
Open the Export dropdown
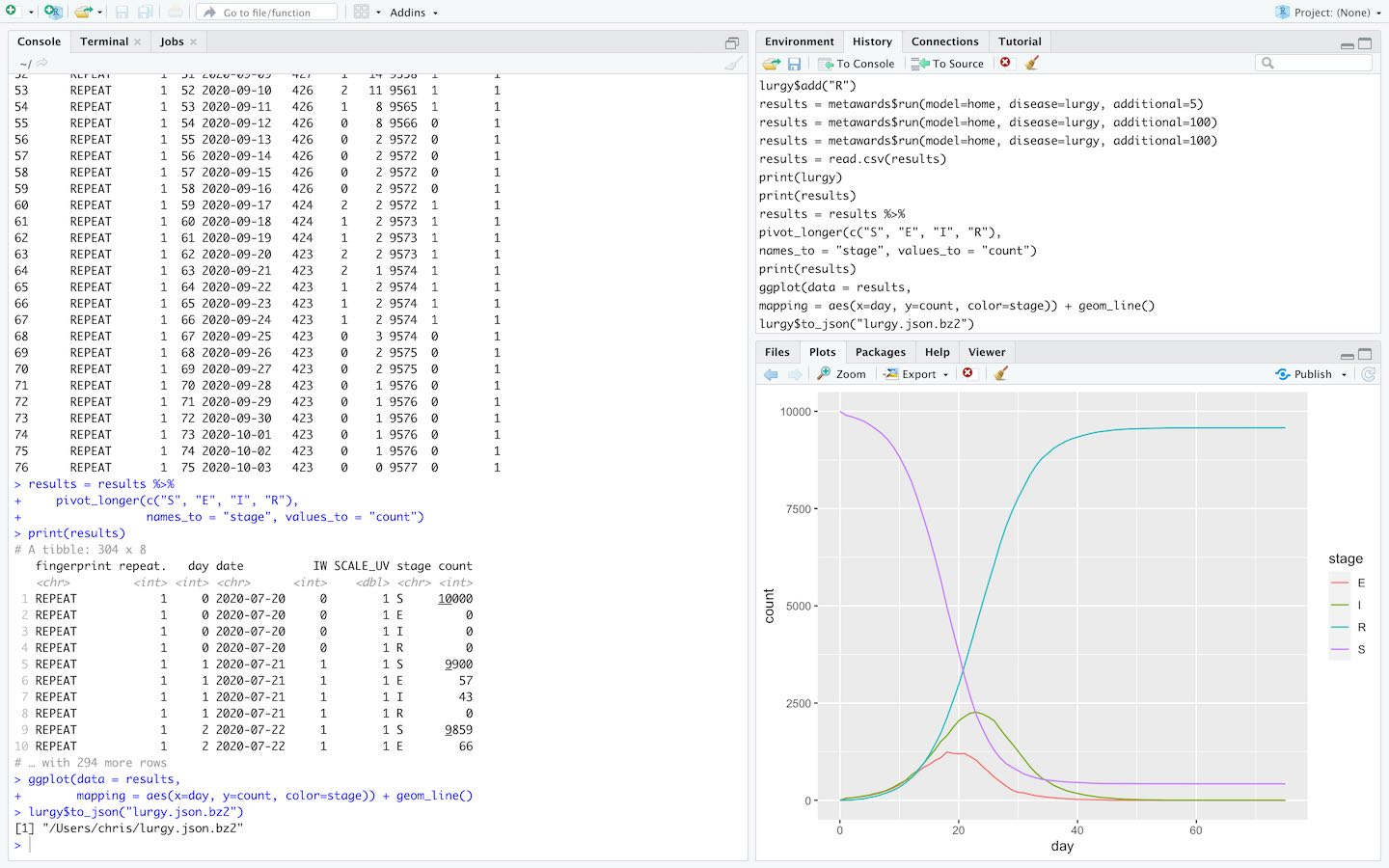916,374
